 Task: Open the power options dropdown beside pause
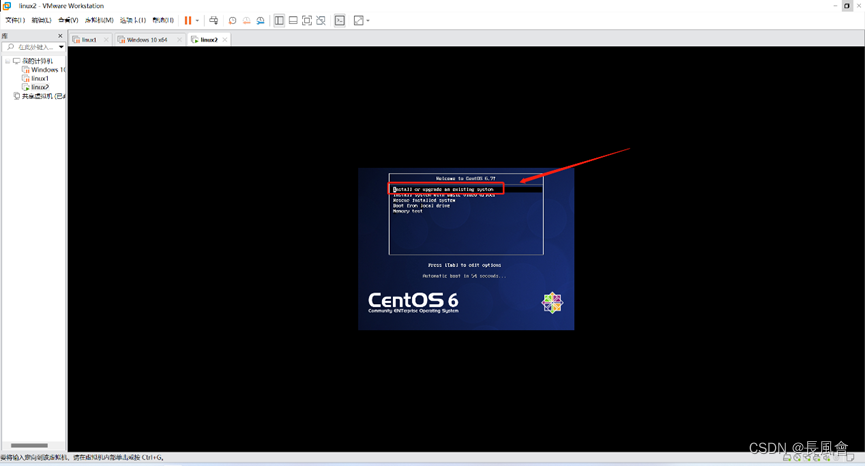click(197, 20)
